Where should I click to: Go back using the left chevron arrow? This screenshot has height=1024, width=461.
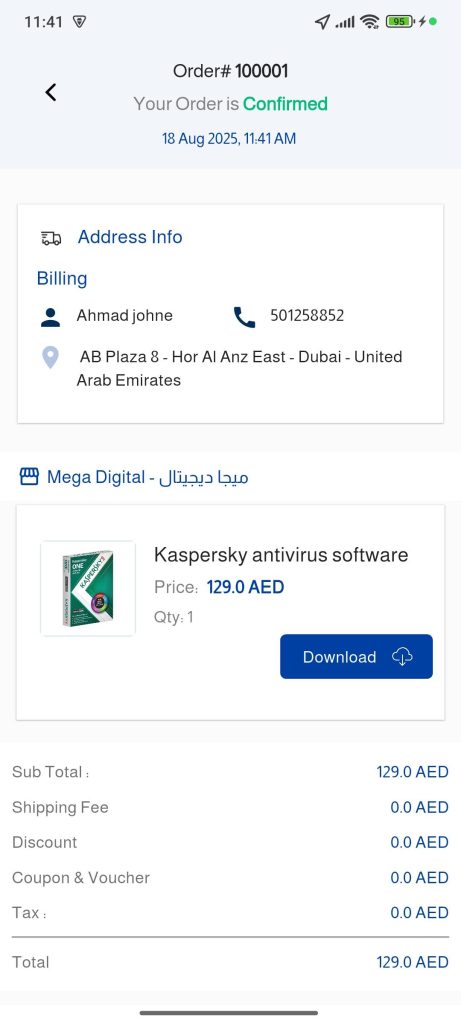[50, 93]
